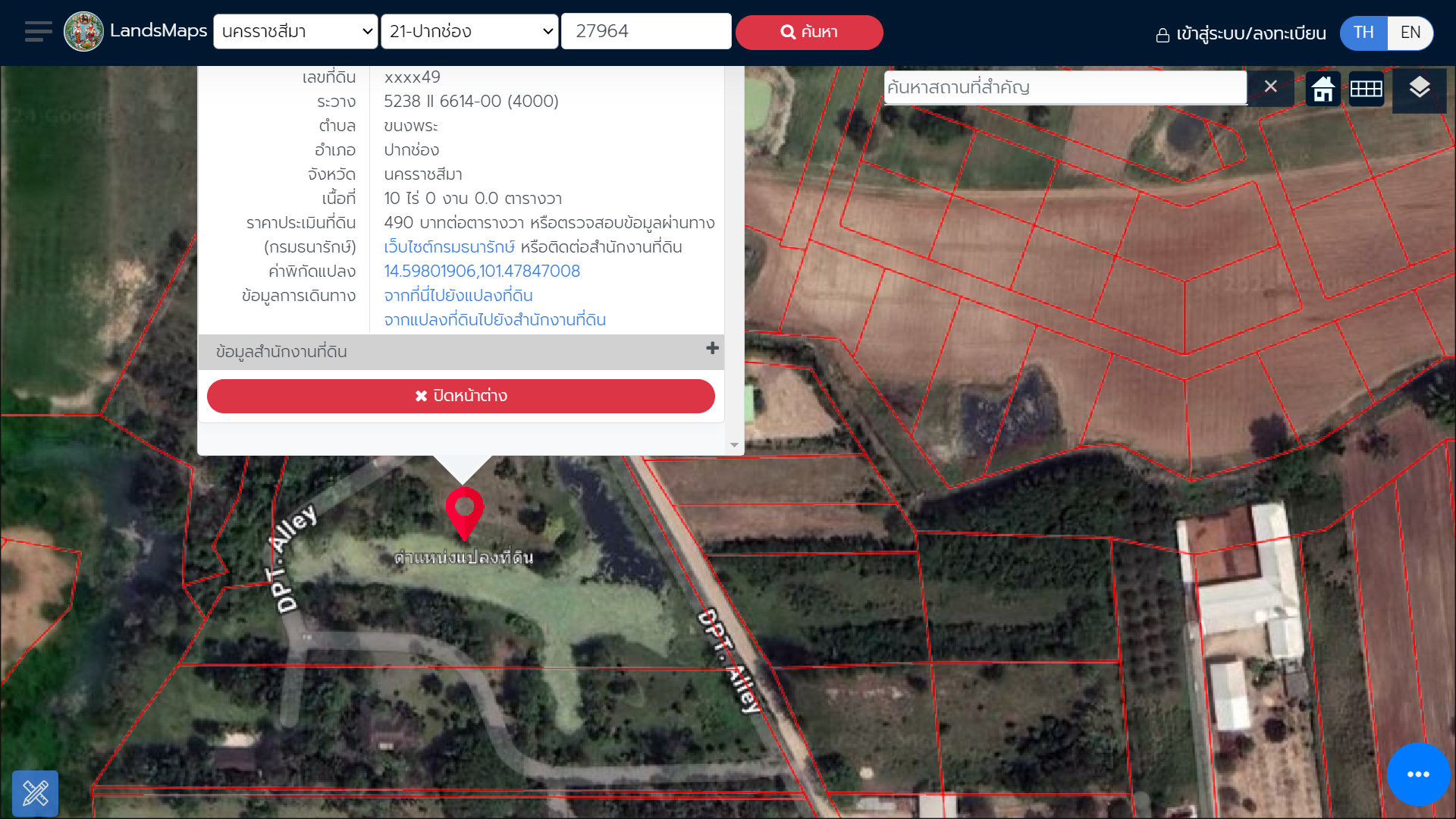
Task: Open the hamburger menu icon
Action: pos(38,32)
